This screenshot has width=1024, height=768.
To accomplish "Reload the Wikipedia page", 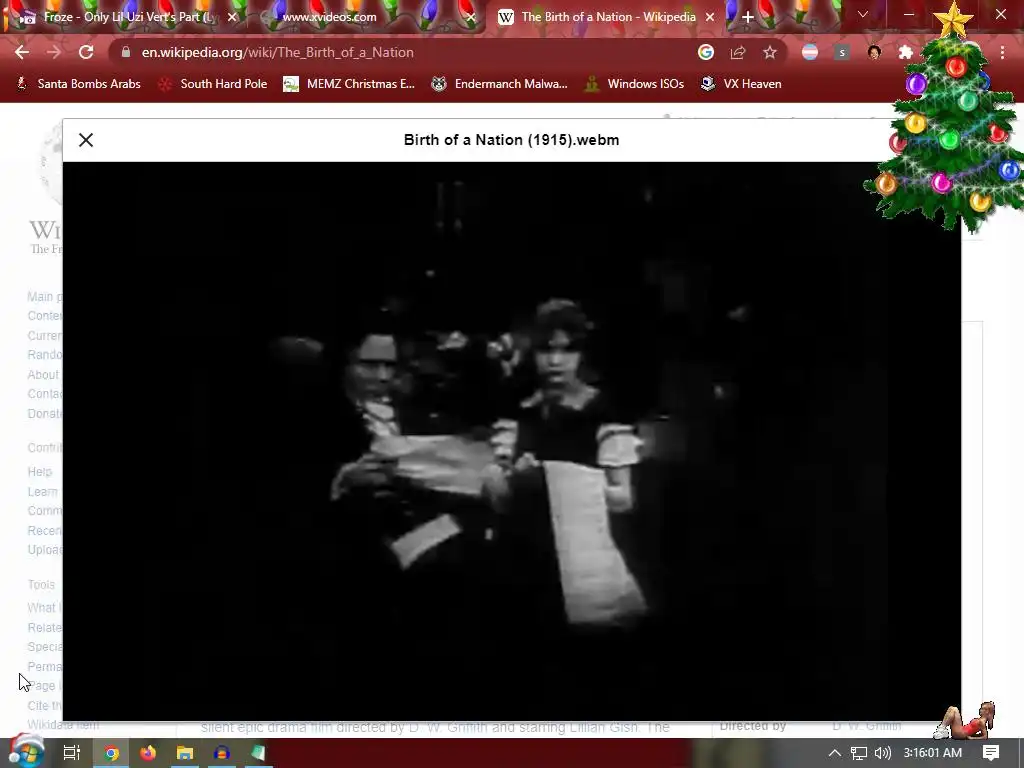I will click(86, 52).
